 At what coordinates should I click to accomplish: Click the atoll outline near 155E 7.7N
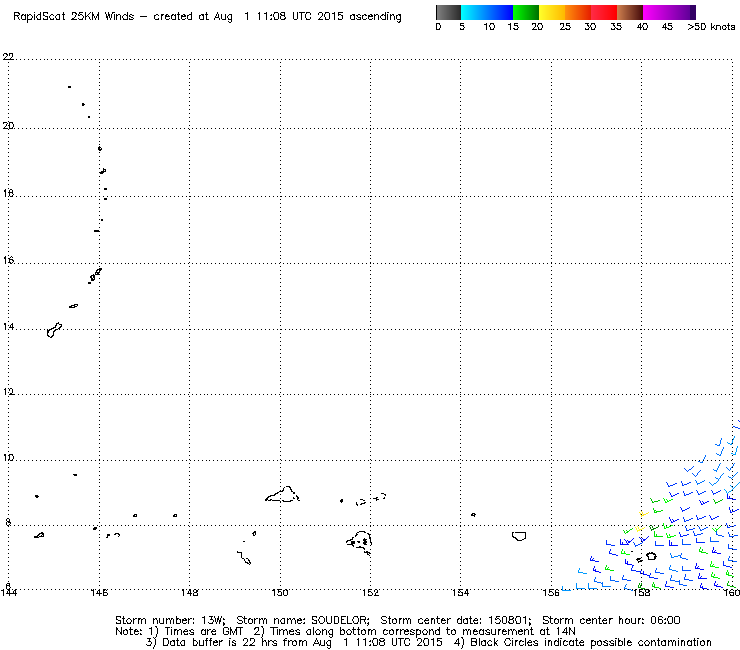519,536
